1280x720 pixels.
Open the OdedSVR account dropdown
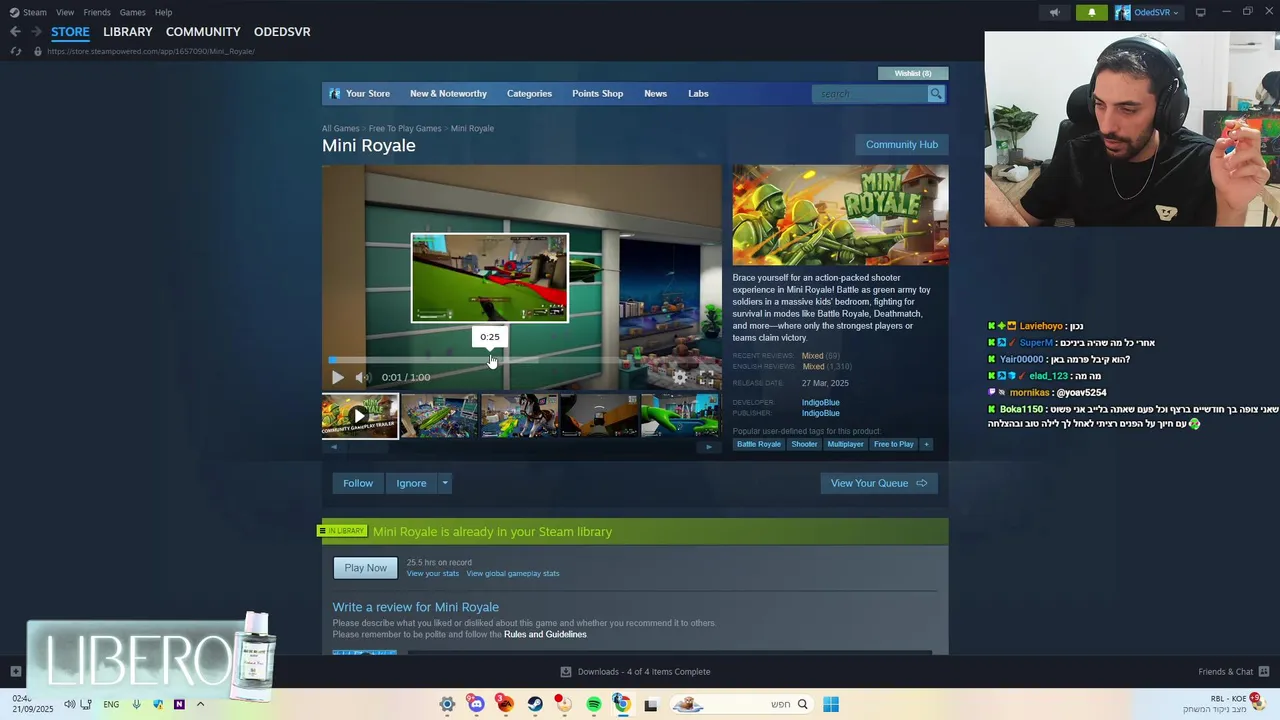coord(1147,12)
